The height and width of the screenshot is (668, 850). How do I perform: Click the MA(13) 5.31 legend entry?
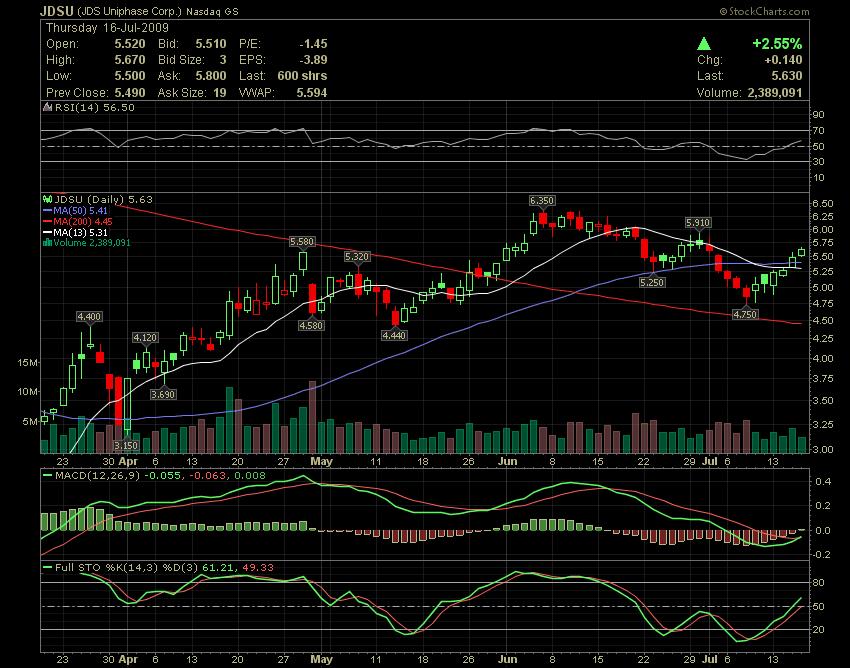coord(80,233)
